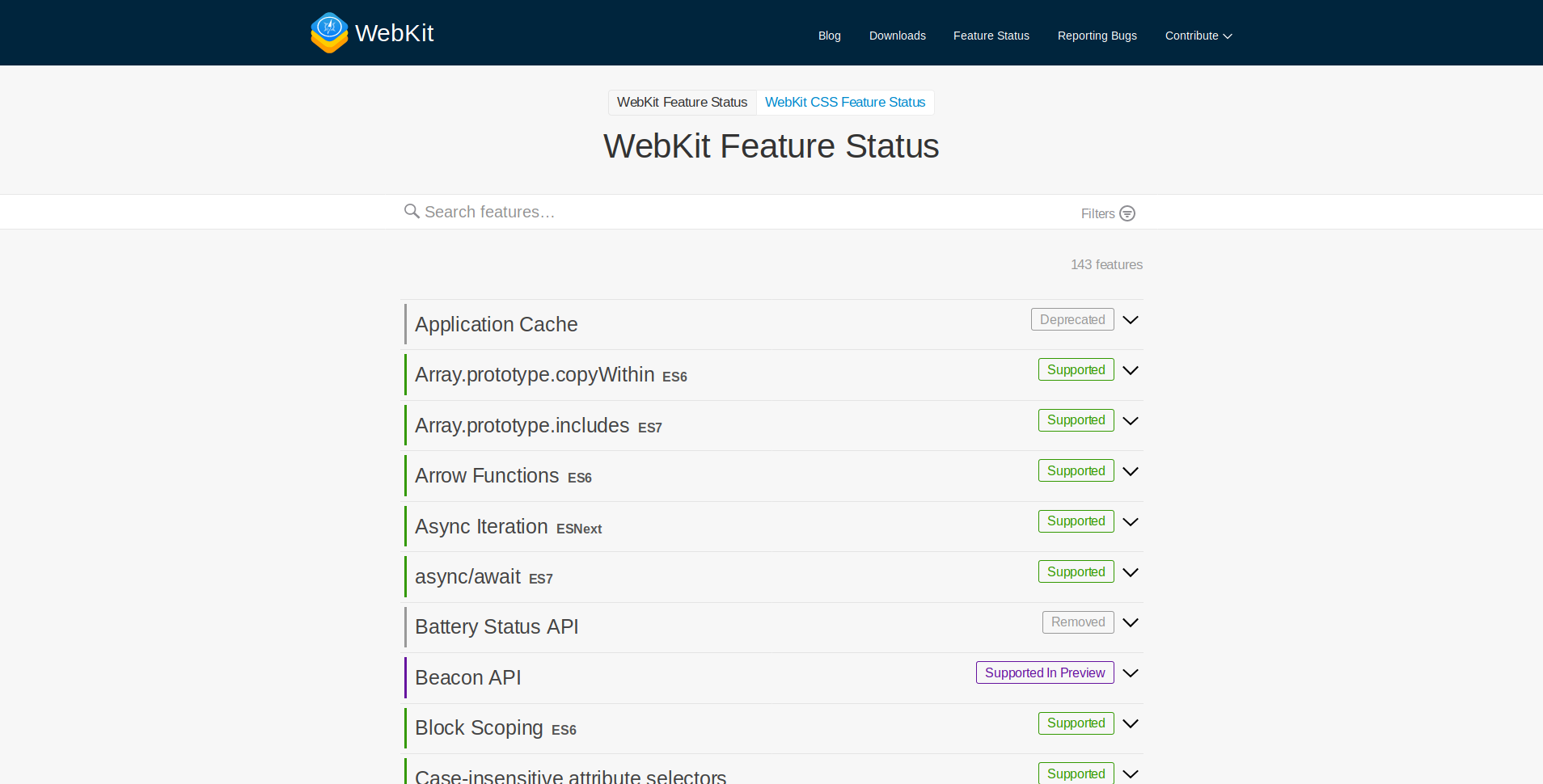The height and width of the screenshot is (784, 1543).
Task: Open the Downloads menu item
Action: 898,36
